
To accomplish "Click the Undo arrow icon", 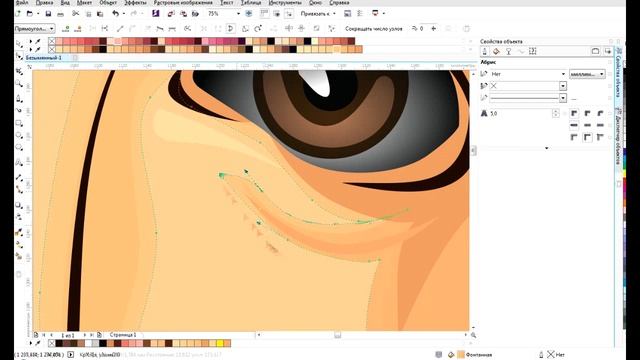I will coord(116,13).
